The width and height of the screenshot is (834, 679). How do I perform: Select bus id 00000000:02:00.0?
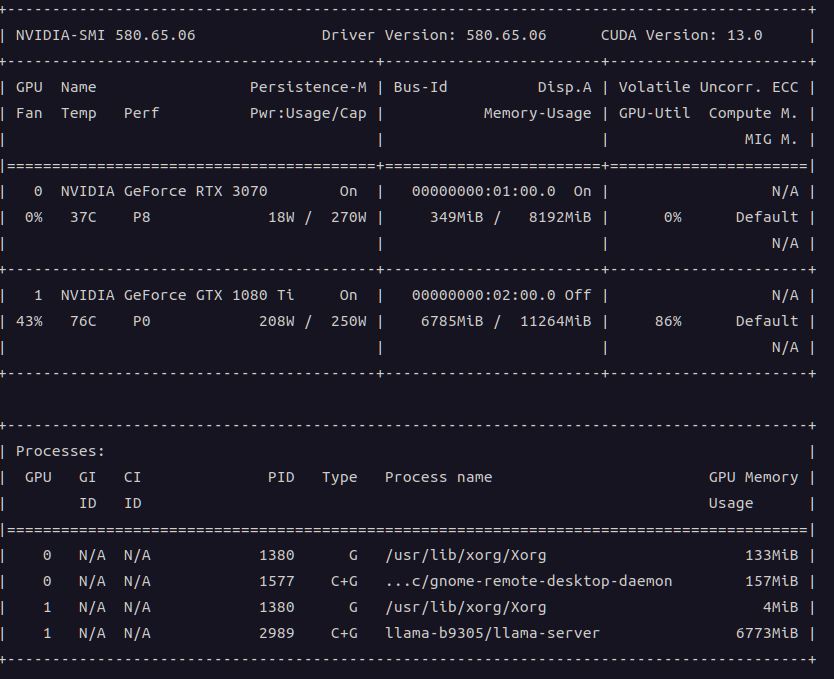tap(483, 295)
